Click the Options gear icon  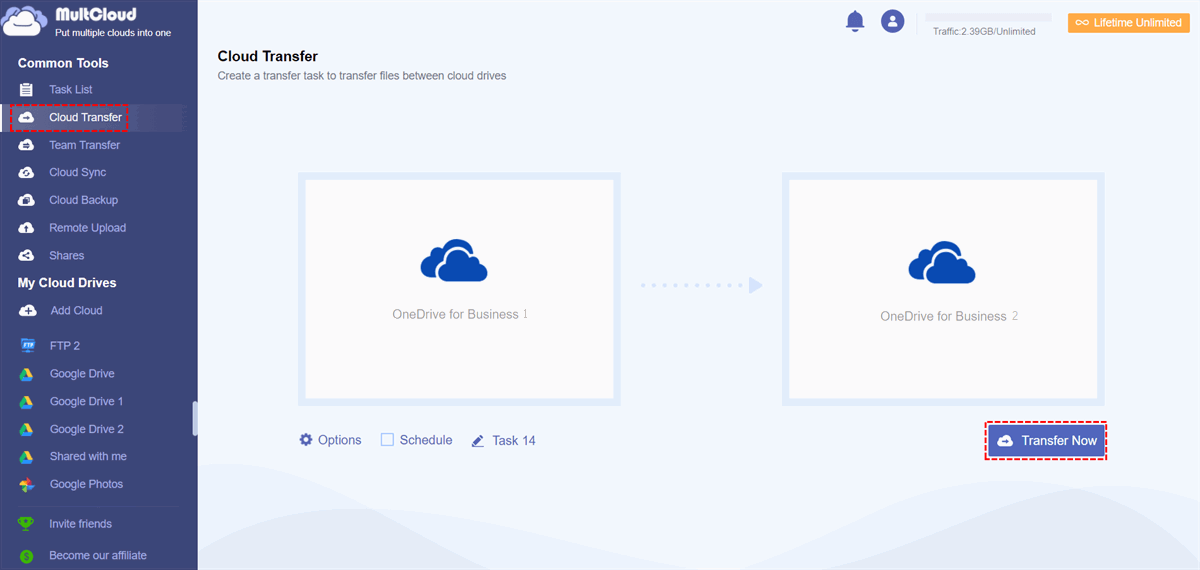pyautogui.click(x=306, y=440)
